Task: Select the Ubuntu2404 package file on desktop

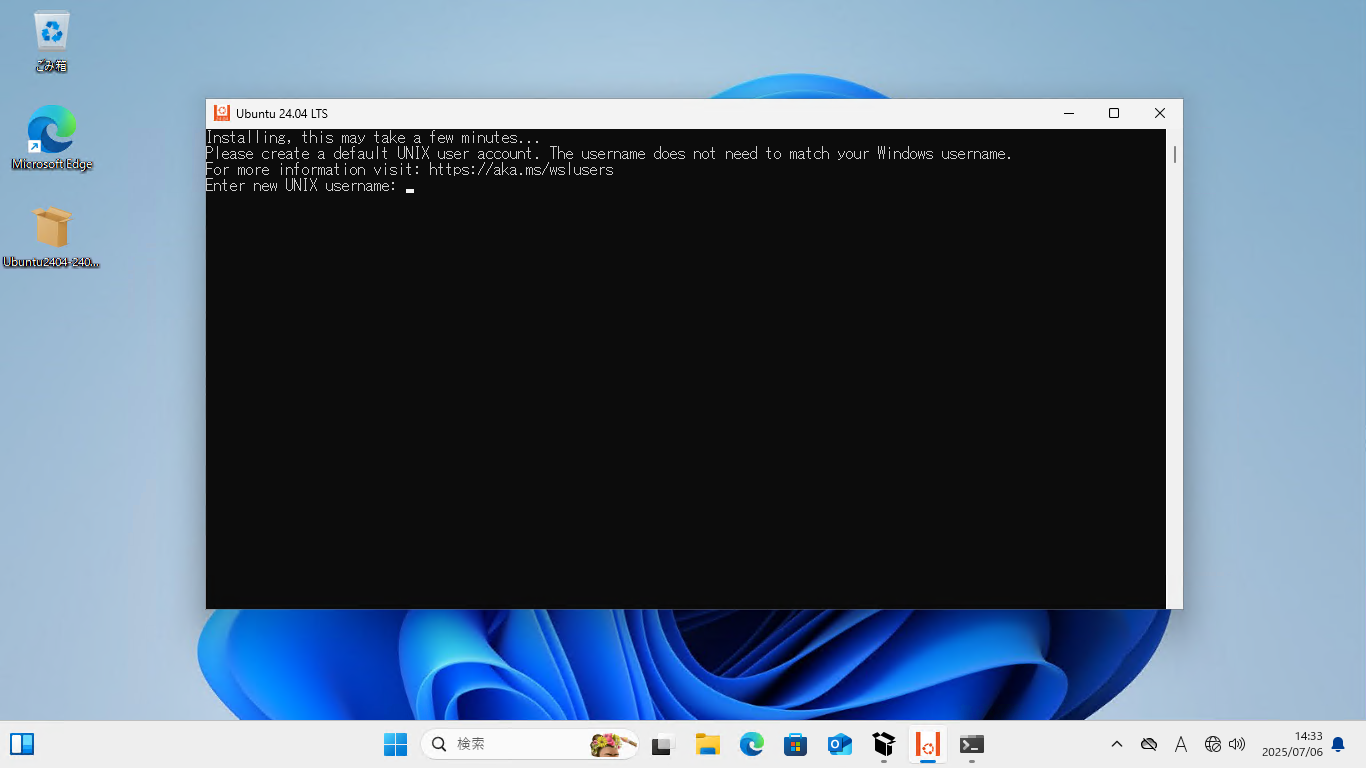Action: (x=51, y=237)
